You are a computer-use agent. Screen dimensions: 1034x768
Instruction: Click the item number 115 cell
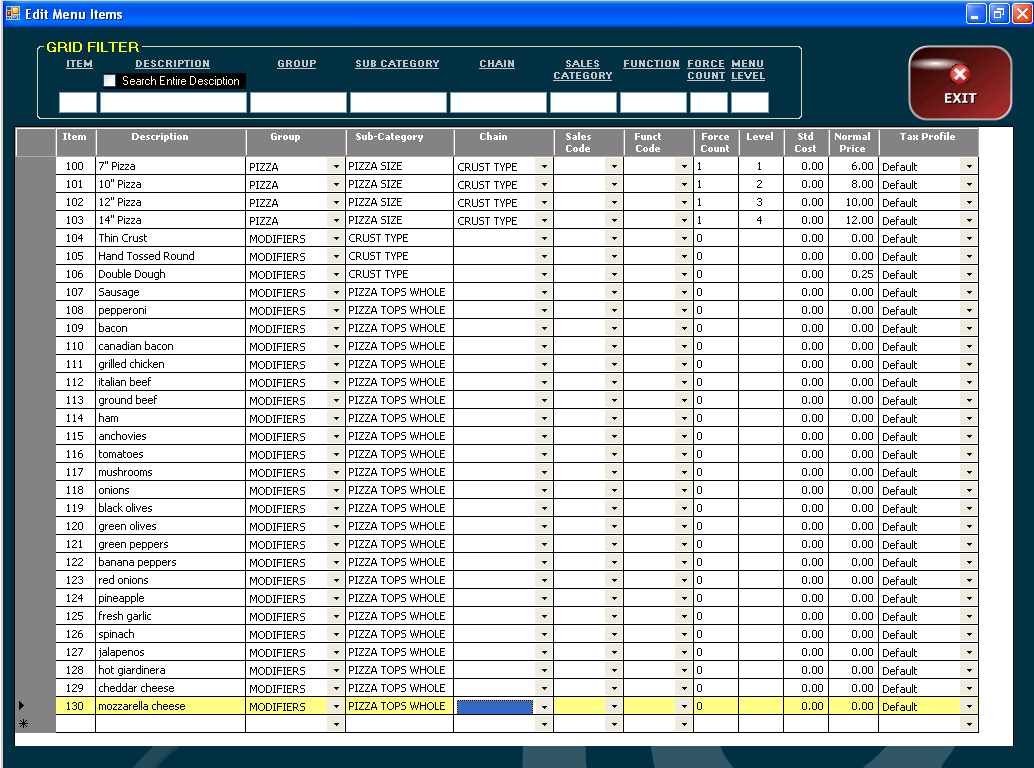[x=75, y=436]
